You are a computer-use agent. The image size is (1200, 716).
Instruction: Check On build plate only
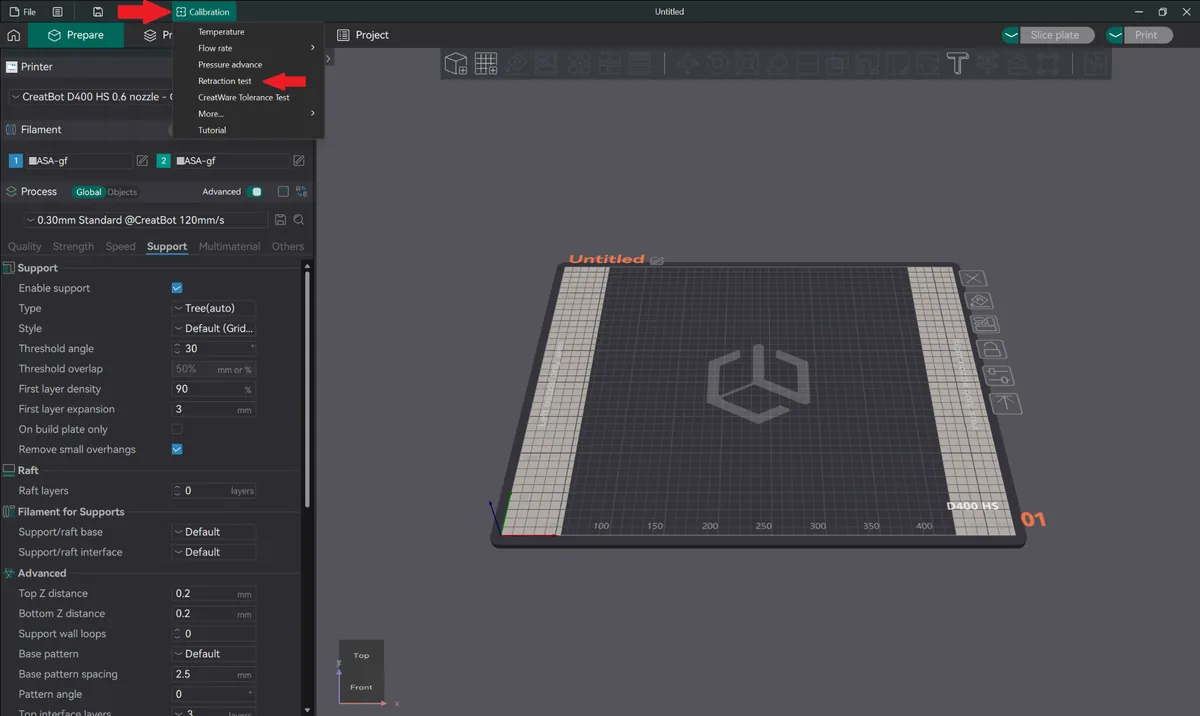177,429
